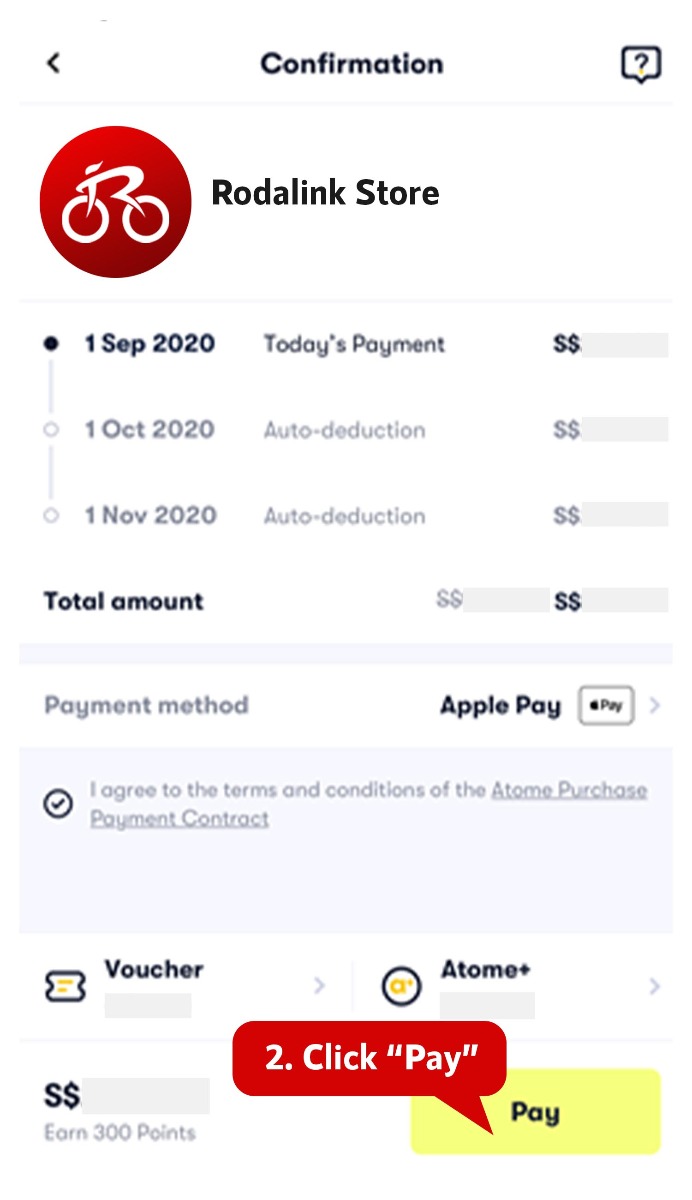Screen dimensions: 692x1200
Task: Select the 1 Oct 2020 timeline dot
Action: coord(51,430)
